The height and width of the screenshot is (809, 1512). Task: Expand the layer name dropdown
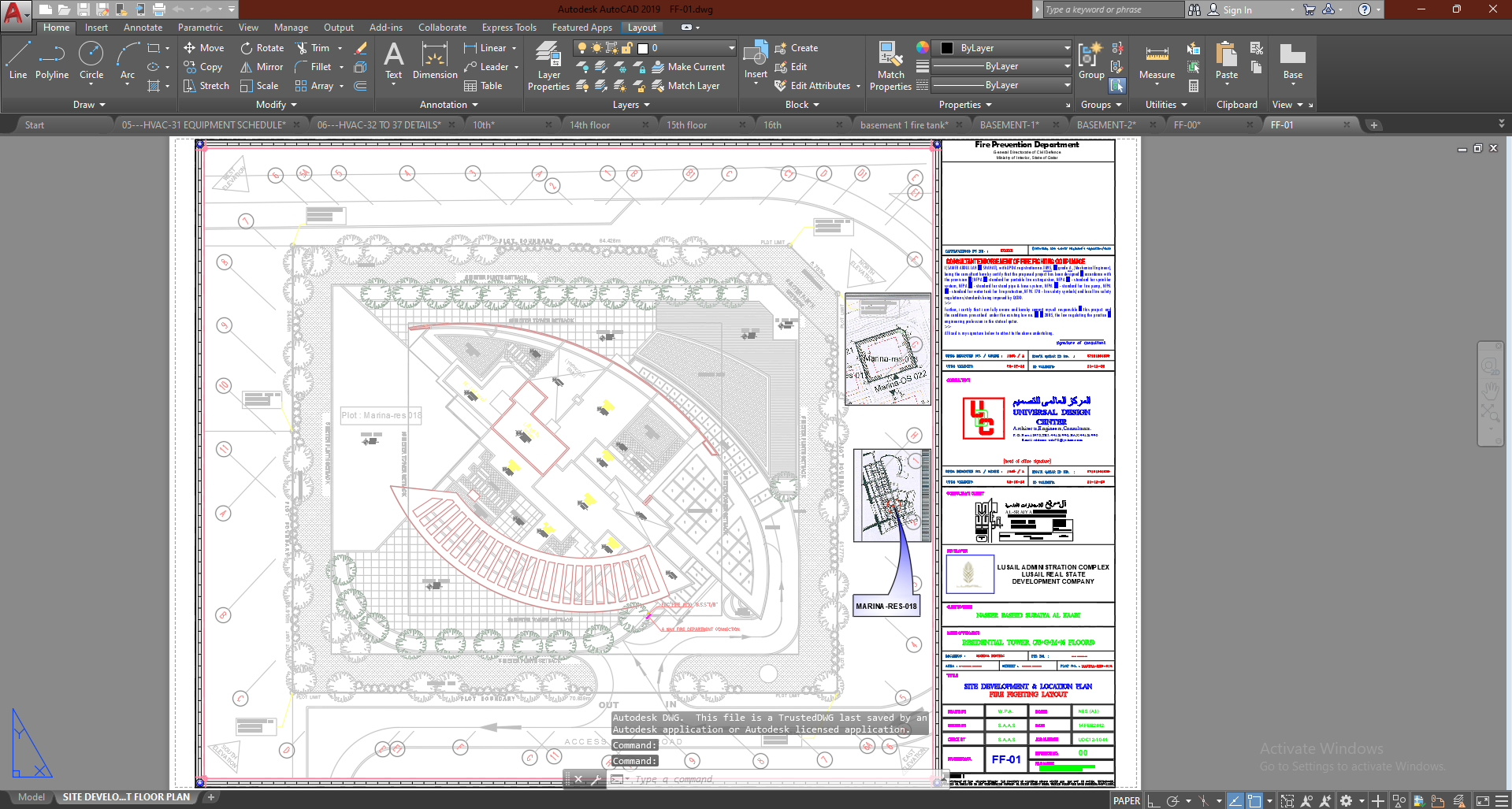(x=730, y=48)
